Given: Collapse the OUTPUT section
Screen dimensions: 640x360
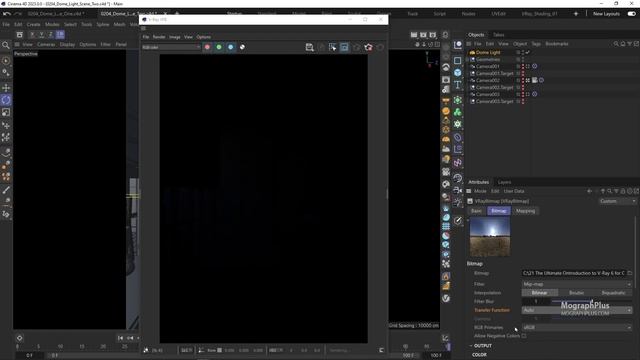Looking at the screenshot, I should tap(471, 346).
